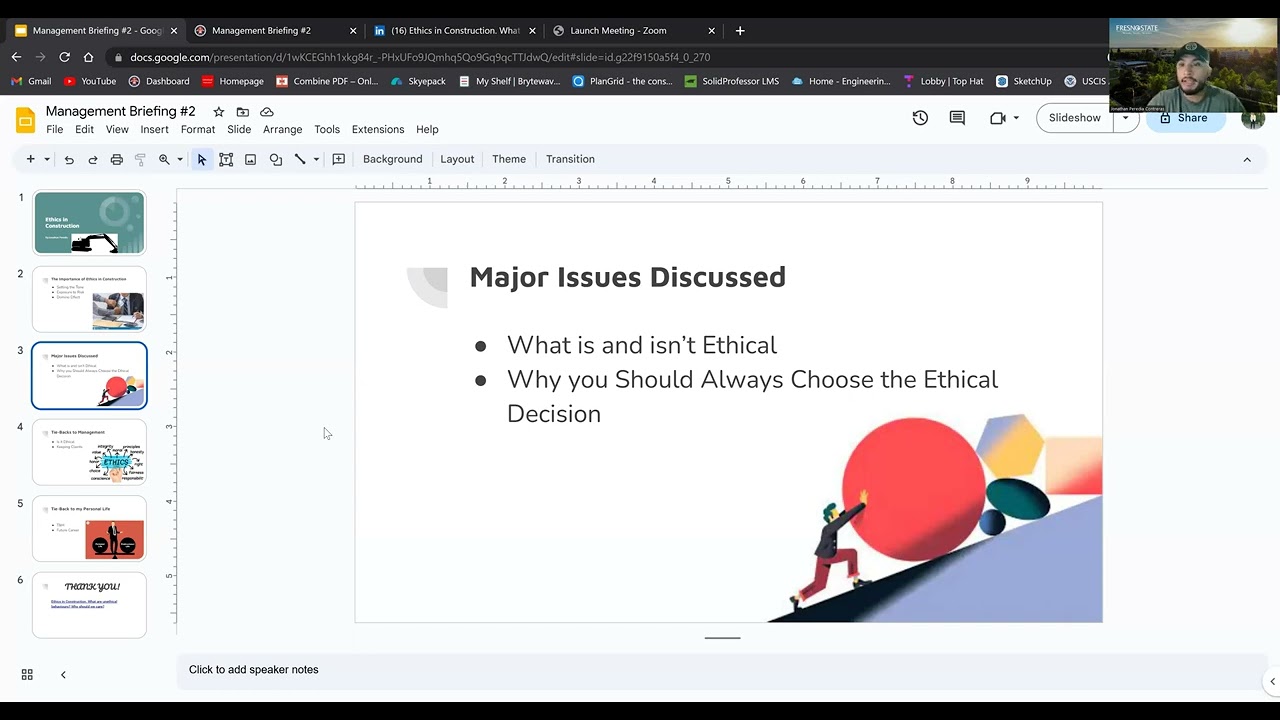
Task: Click the insert image icon
Action: 250,159
